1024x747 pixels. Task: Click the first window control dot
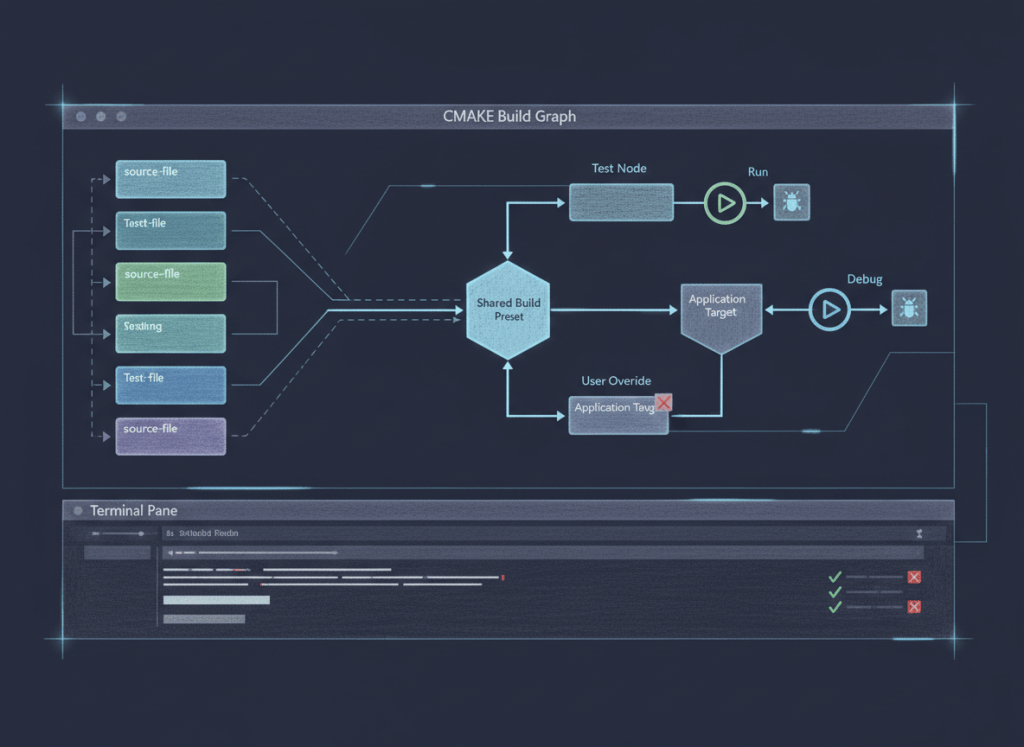[x=81, y=116]
